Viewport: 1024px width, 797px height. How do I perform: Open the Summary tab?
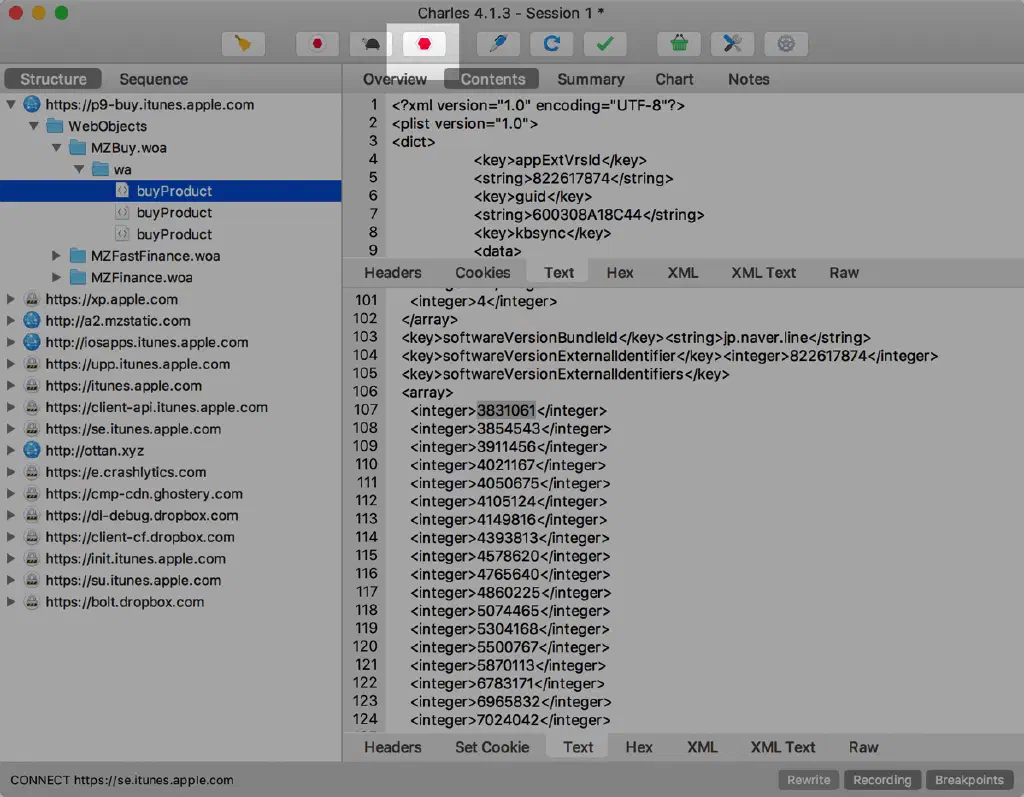point(590,79)
